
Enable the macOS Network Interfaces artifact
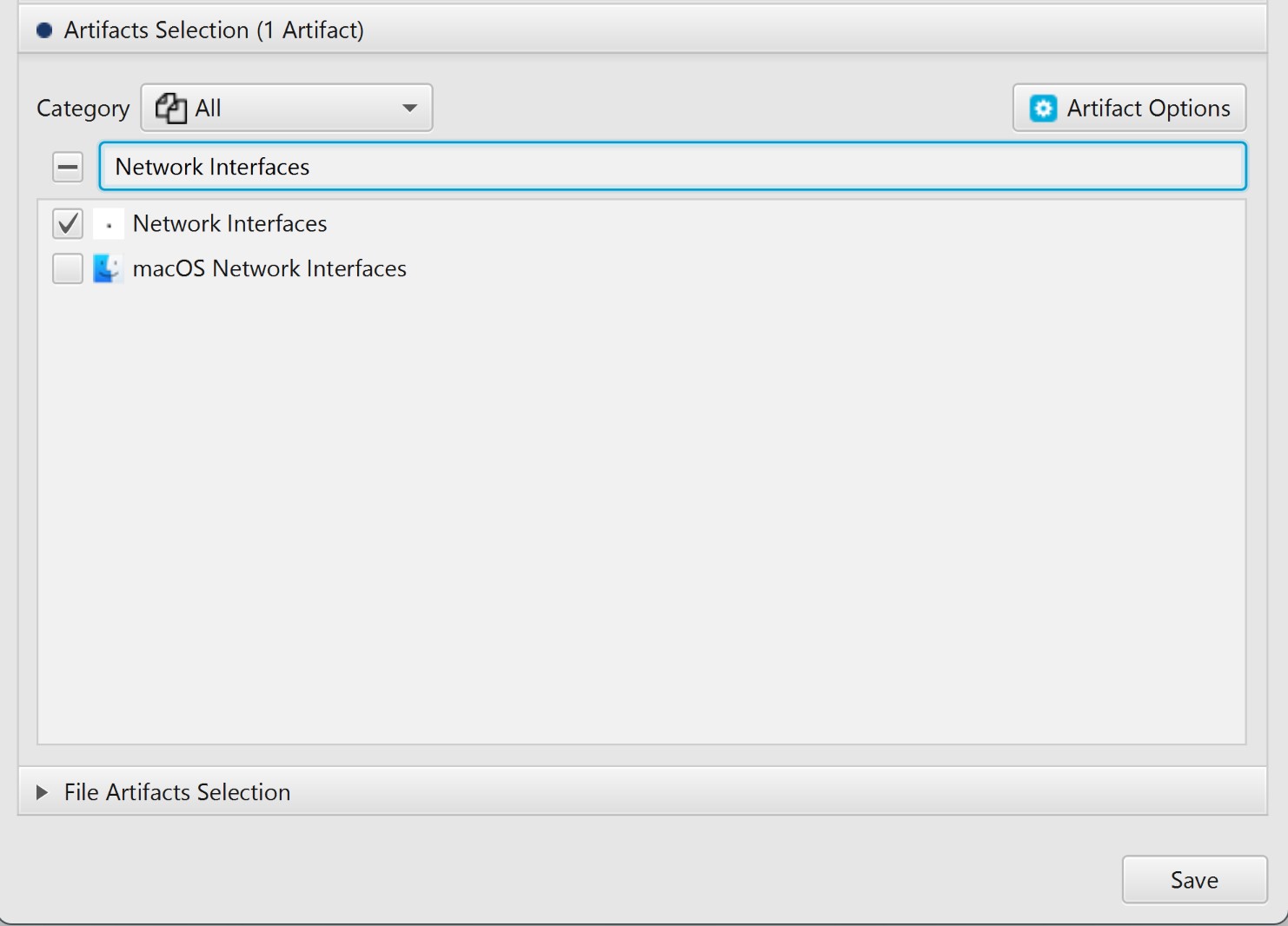click(67, 268)
